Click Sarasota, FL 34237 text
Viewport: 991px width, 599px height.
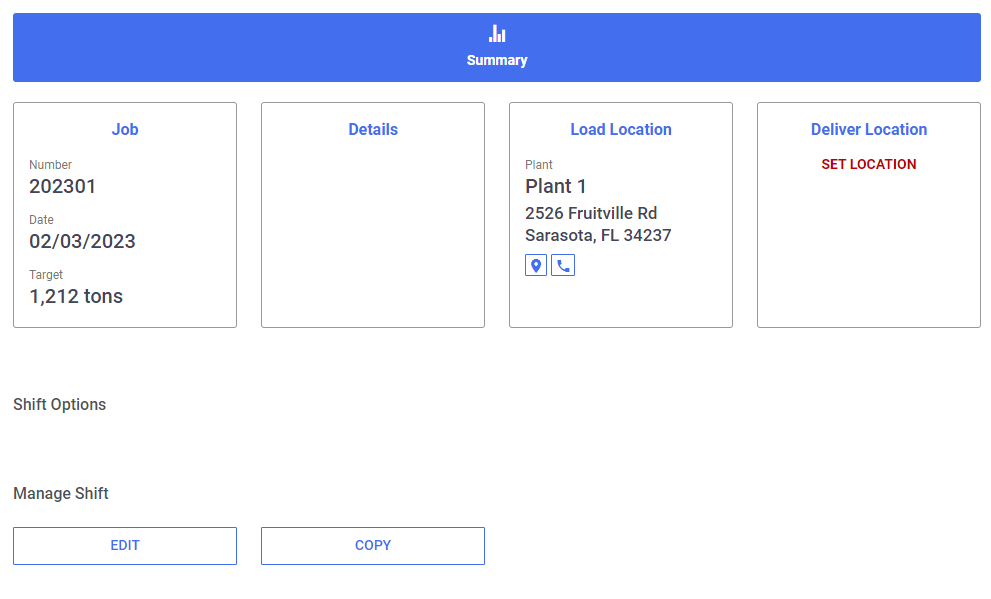pos(598,236)
